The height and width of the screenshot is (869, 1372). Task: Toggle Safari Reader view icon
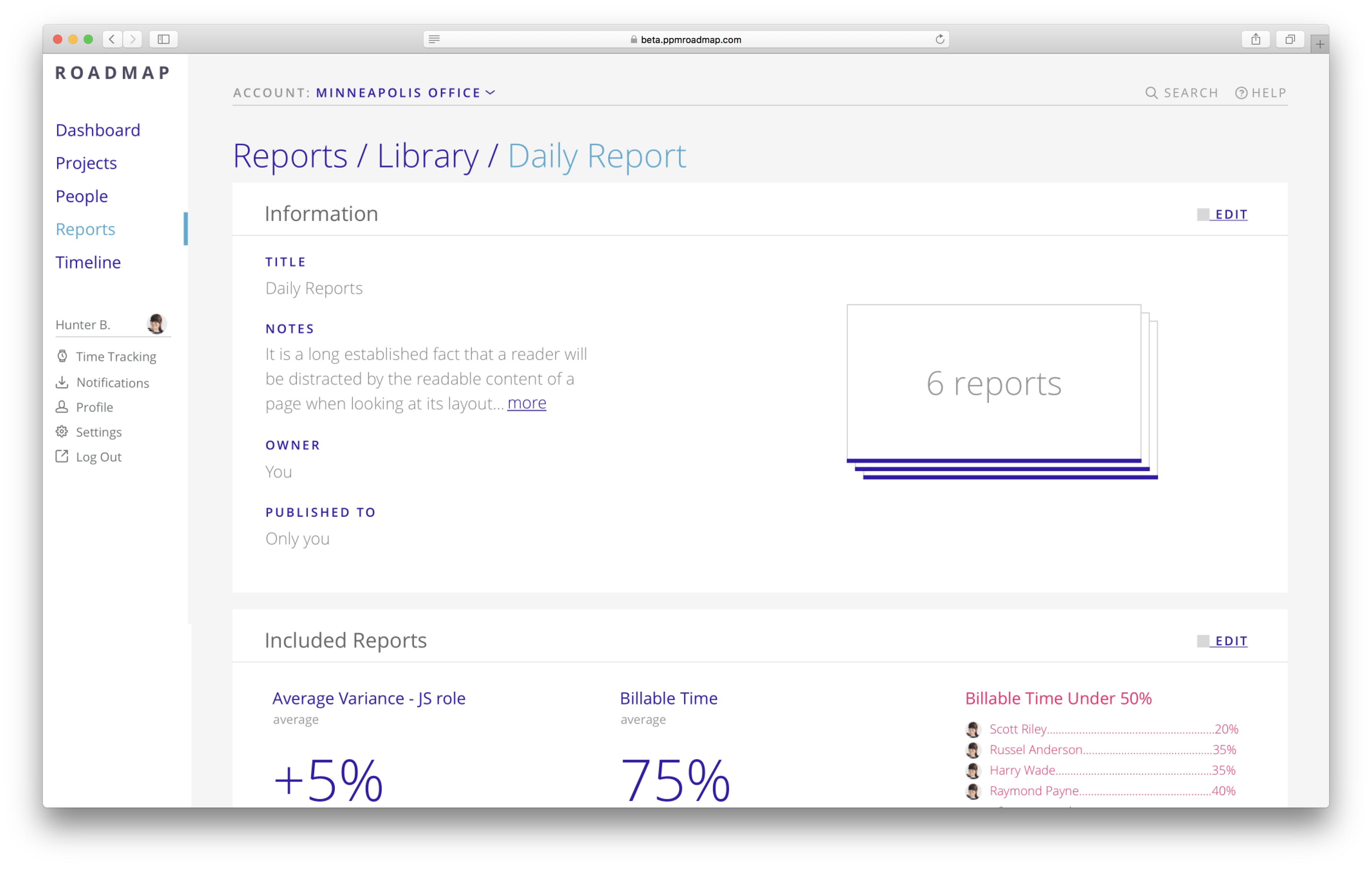pyautogui.click(x=434, y=39)
